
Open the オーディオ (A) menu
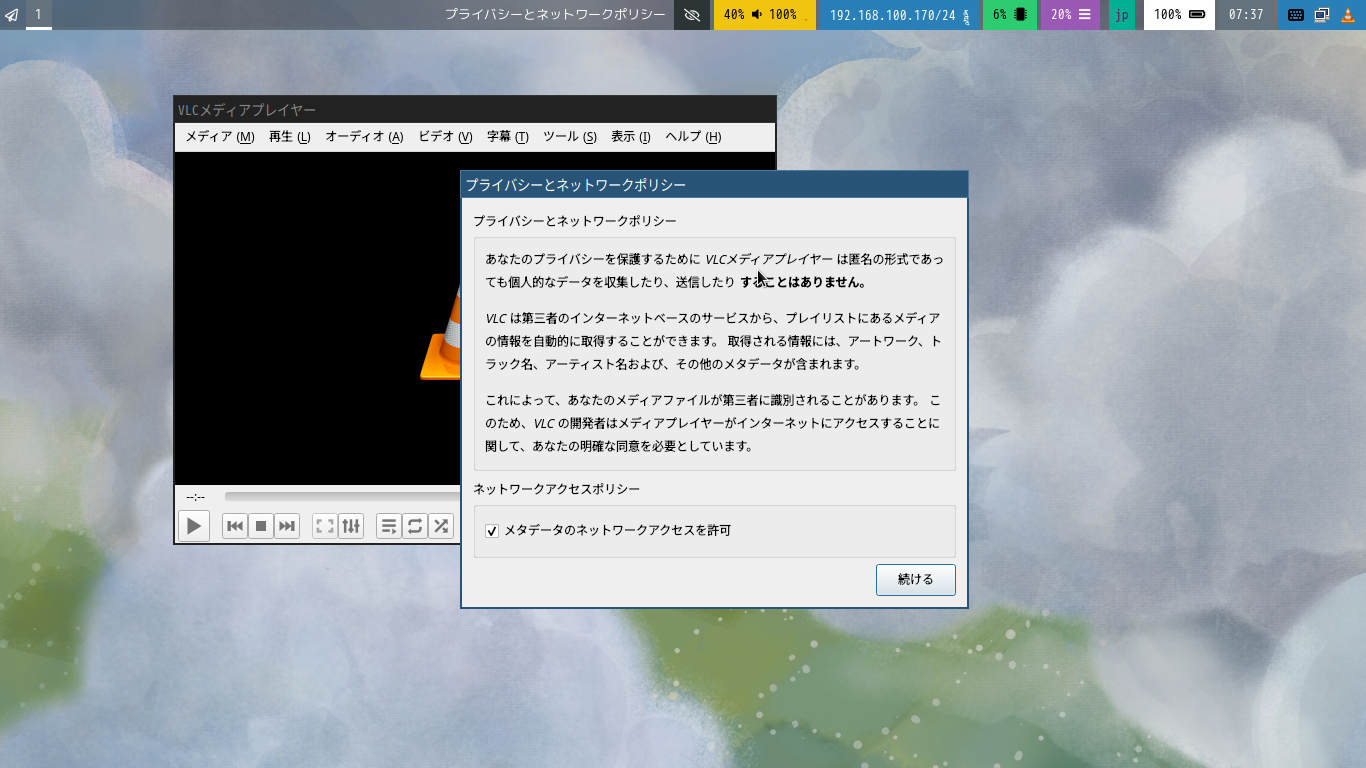point(364,137)
